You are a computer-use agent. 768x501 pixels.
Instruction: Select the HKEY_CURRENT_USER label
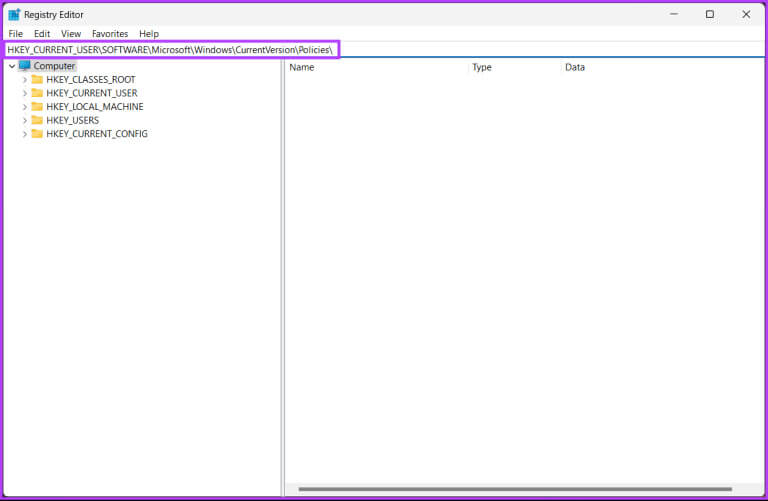(x=92, y=93)
